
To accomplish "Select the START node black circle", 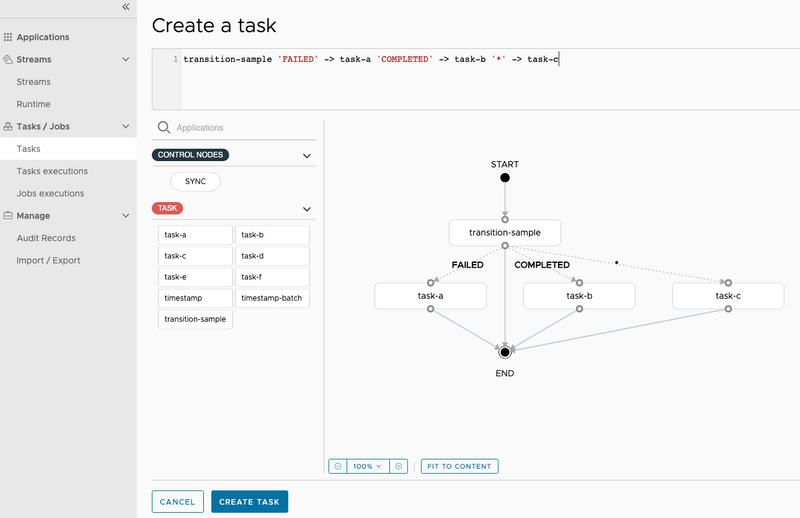I will pyautogui.click(x=505, y=178).
